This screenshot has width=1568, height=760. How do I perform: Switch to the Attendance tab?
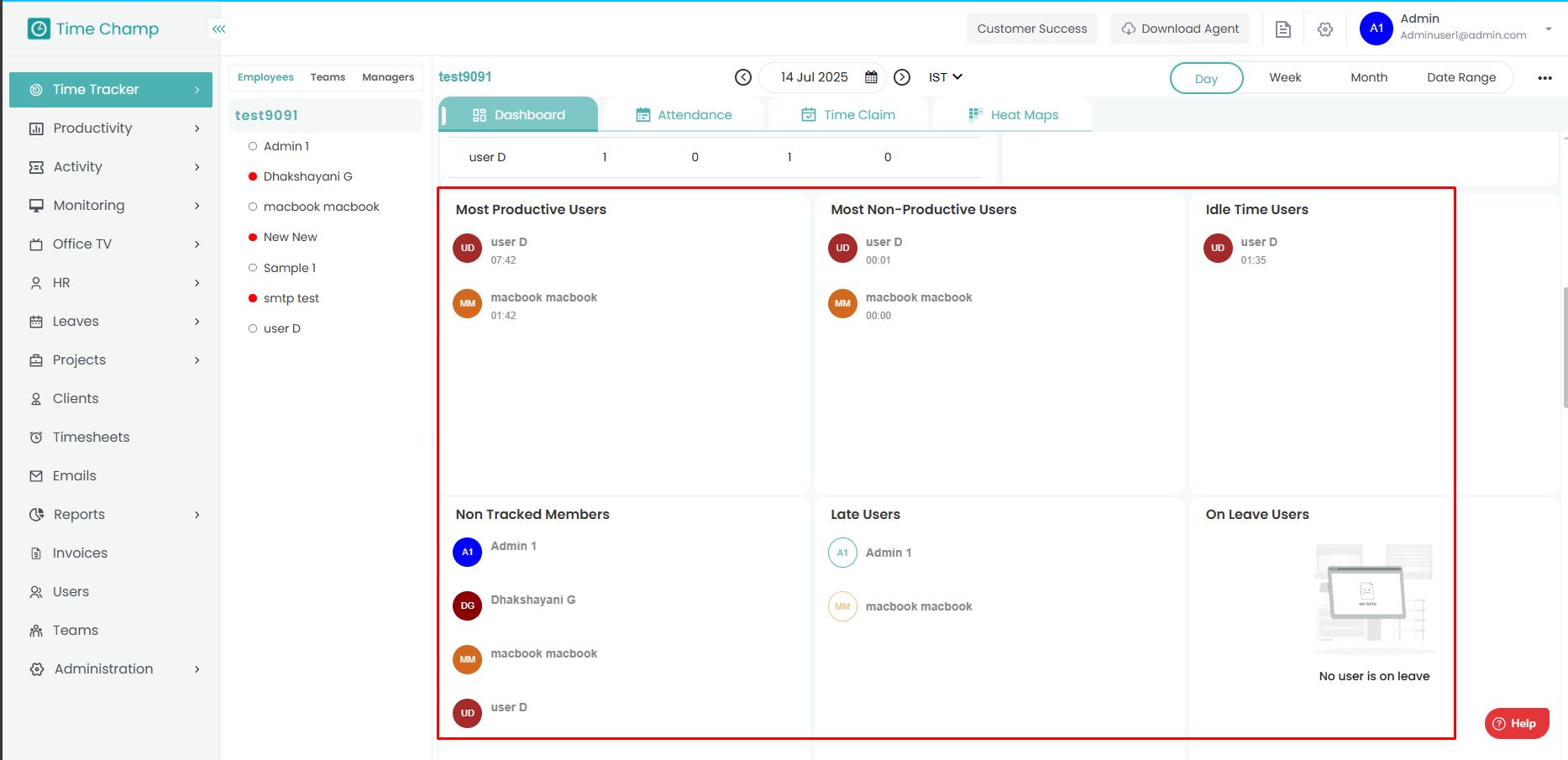(684, 115)
